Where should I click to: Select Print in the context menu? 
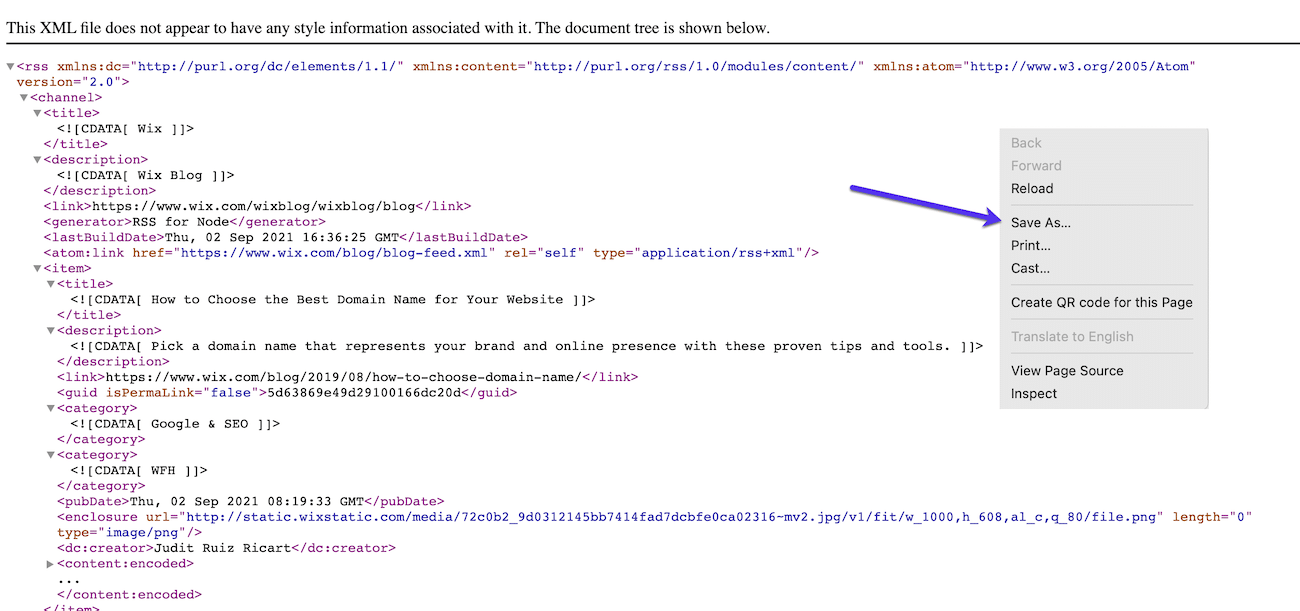click(x=1030, y=245)
